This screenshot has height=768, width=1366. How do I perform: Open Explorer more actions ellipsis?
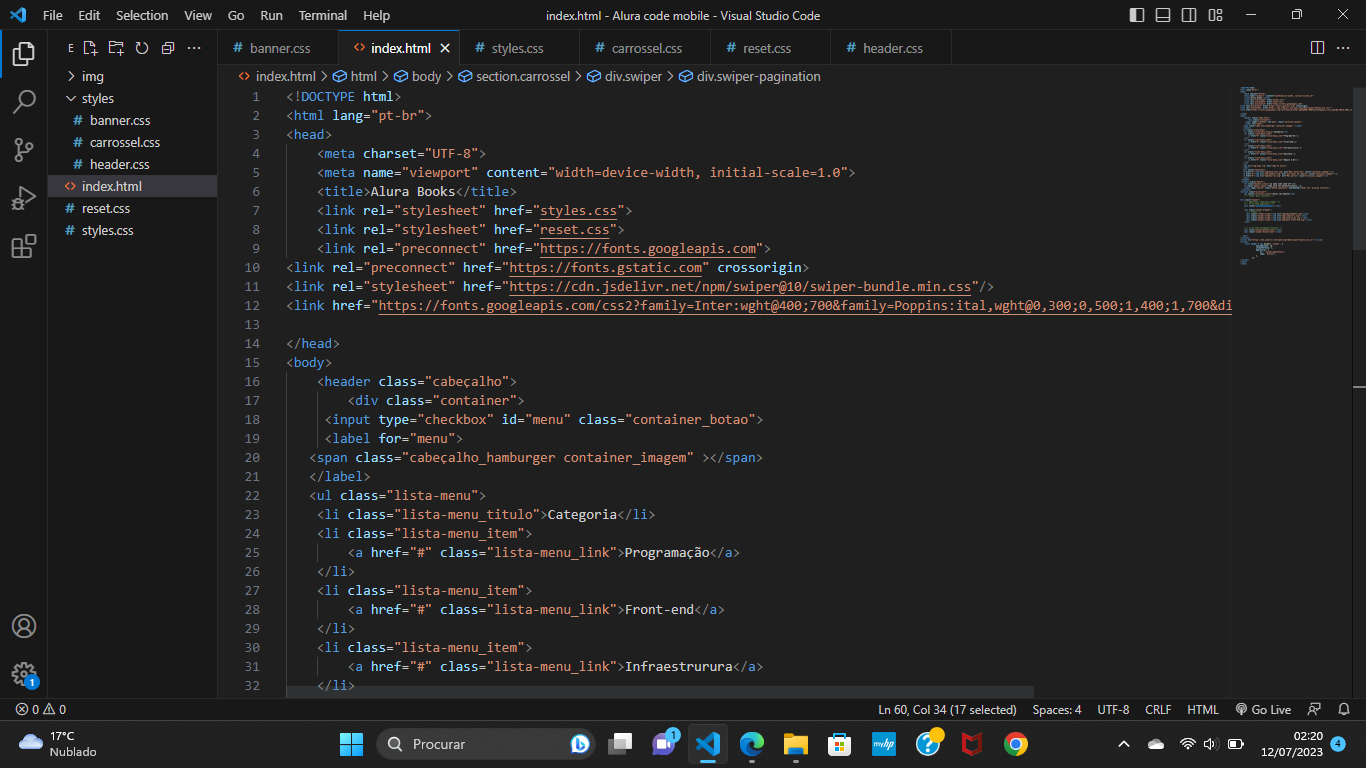194,48
